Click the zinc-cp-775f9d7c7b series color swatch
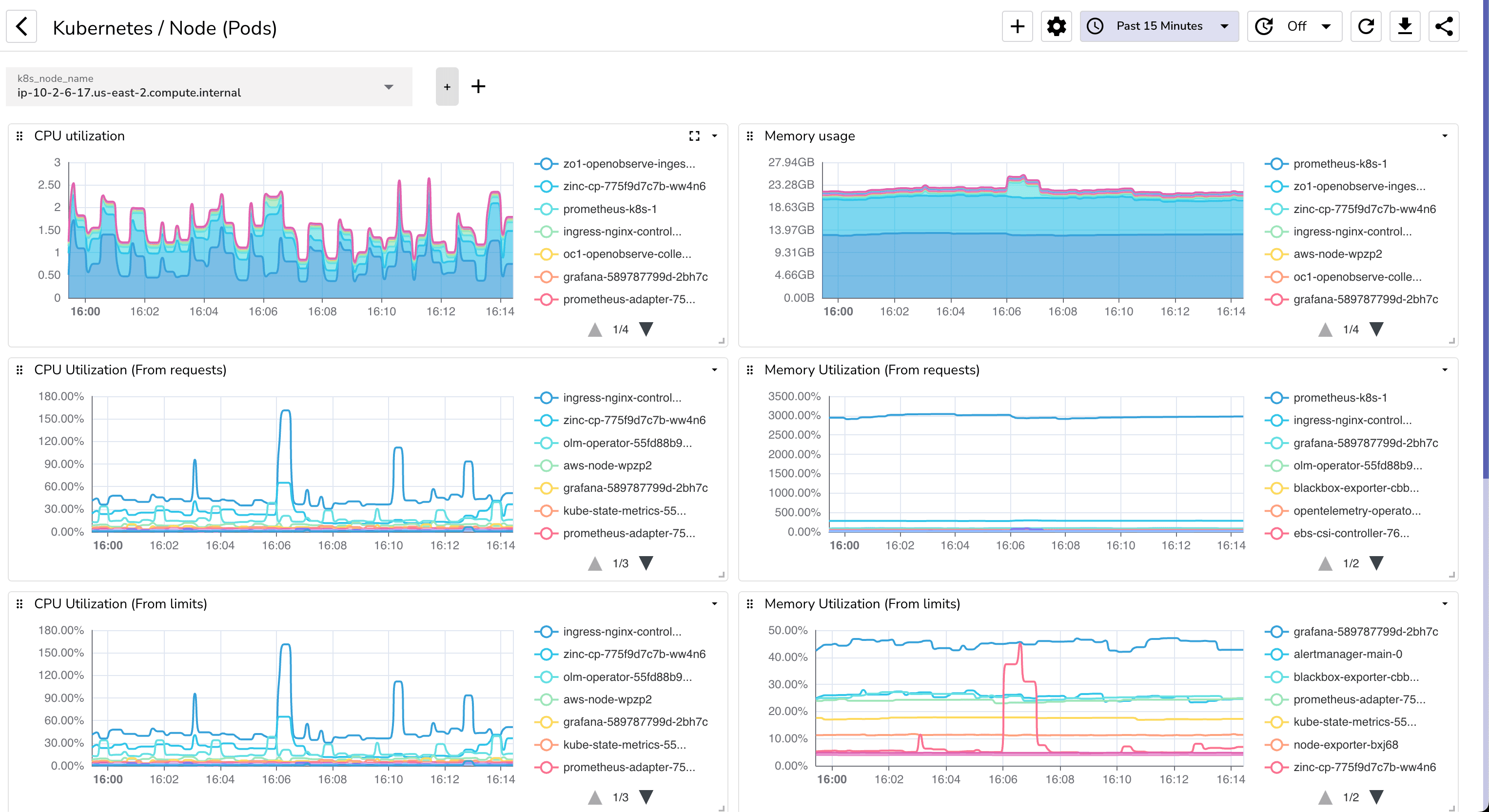 (545, 186)
